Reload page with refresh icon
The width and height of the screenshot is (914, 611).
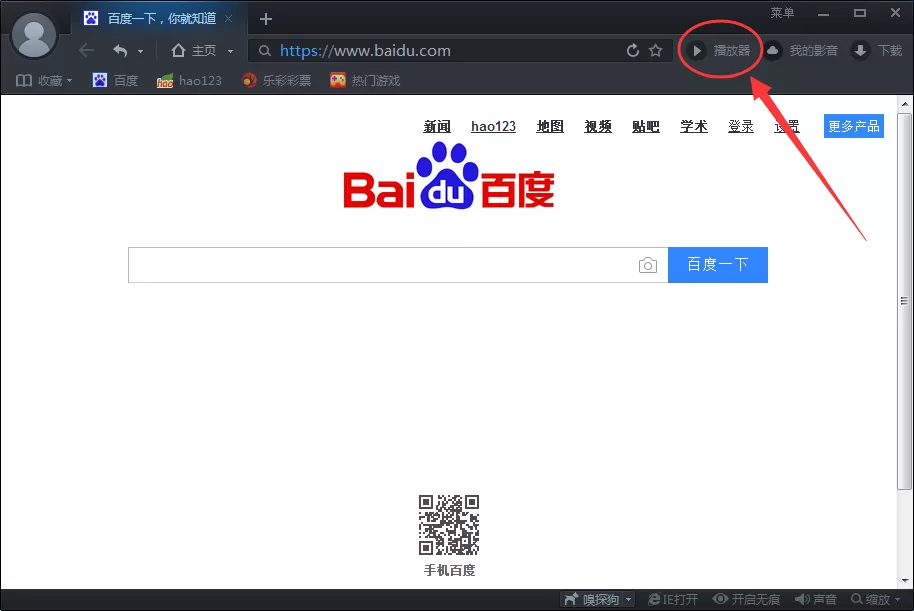point(632,51)
